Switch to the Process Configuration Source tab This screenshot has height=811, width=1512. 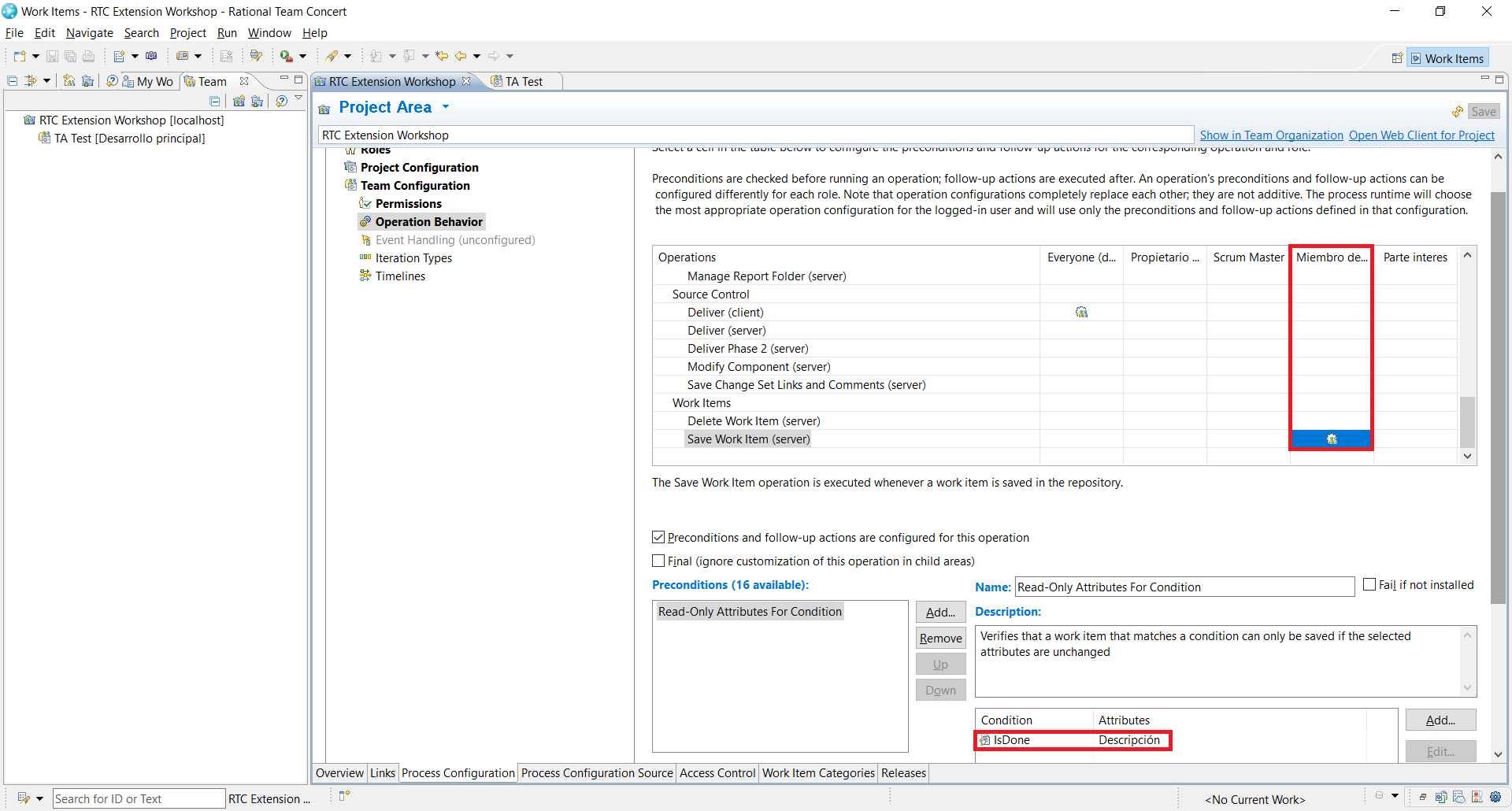coord(597,773)
